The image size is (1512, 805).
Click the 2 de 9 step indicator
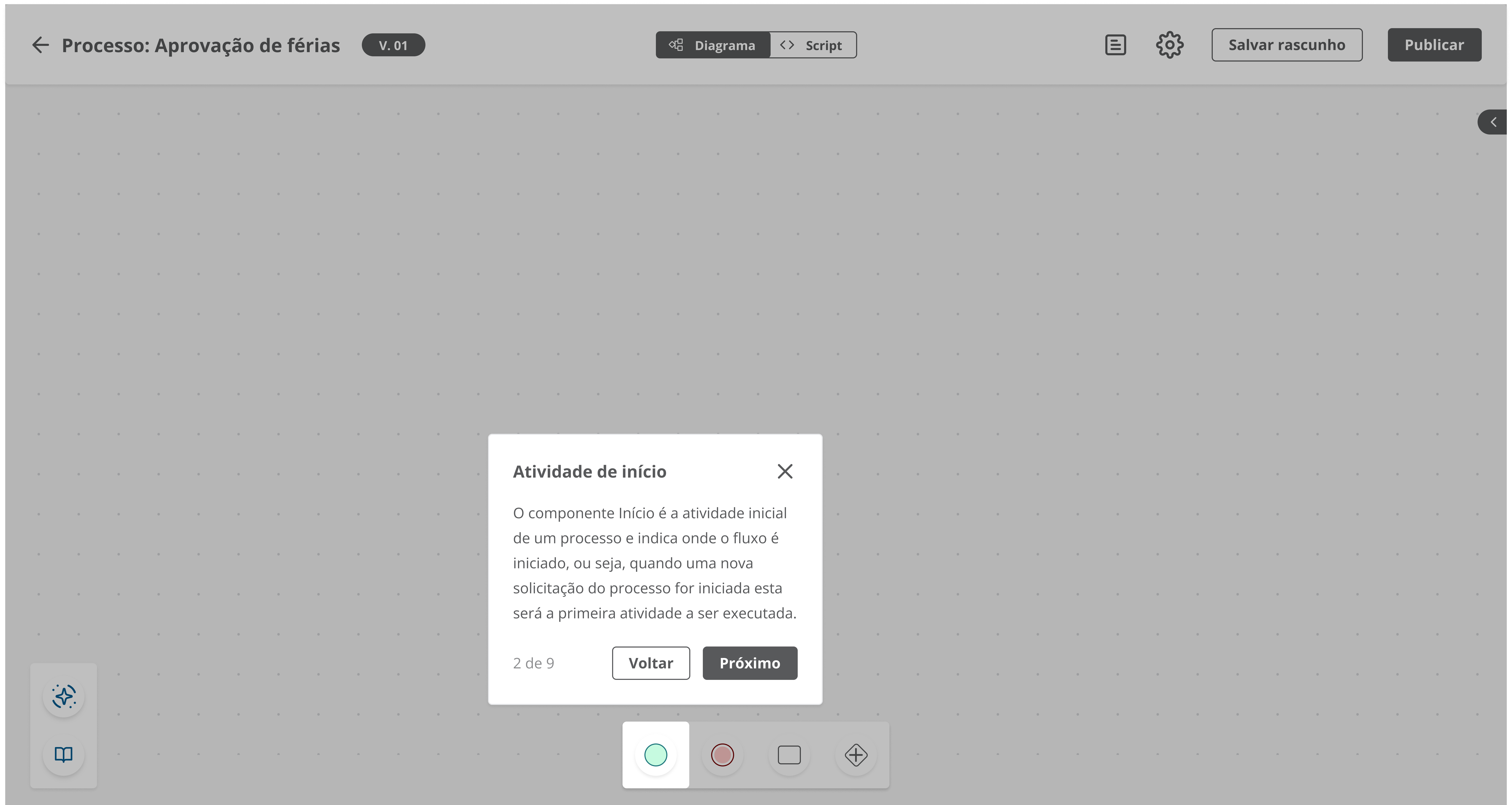click(x=533, y=663)
